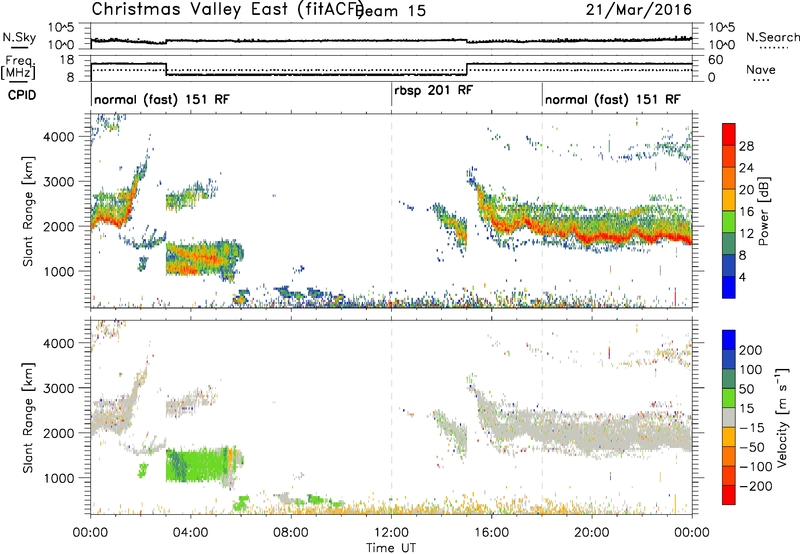This screenshot has width=800, height=554.
Task: Click the first normal (fast) 151 RF label at 00:00
Action: (162, 99)
